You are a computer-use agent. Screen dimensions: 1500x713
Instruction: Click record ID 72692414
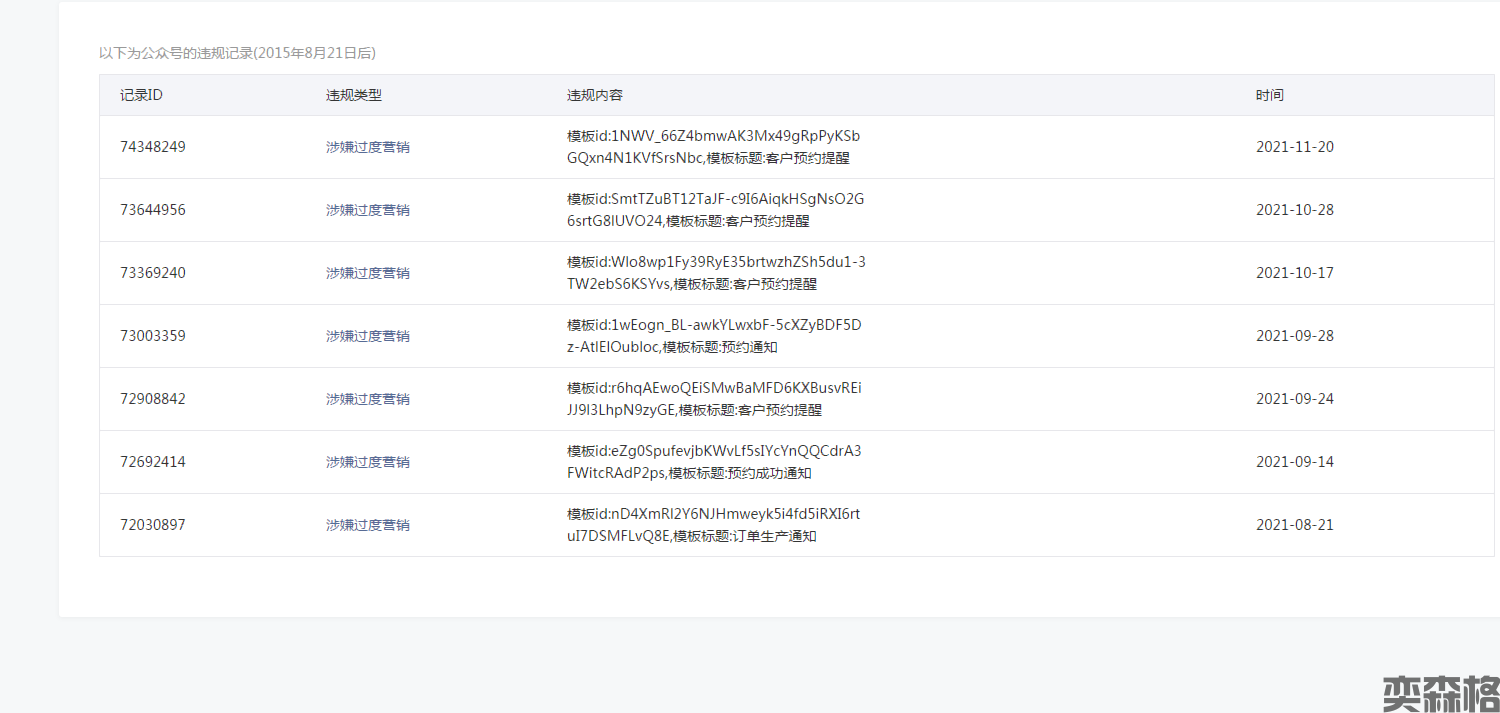point(153,462)
